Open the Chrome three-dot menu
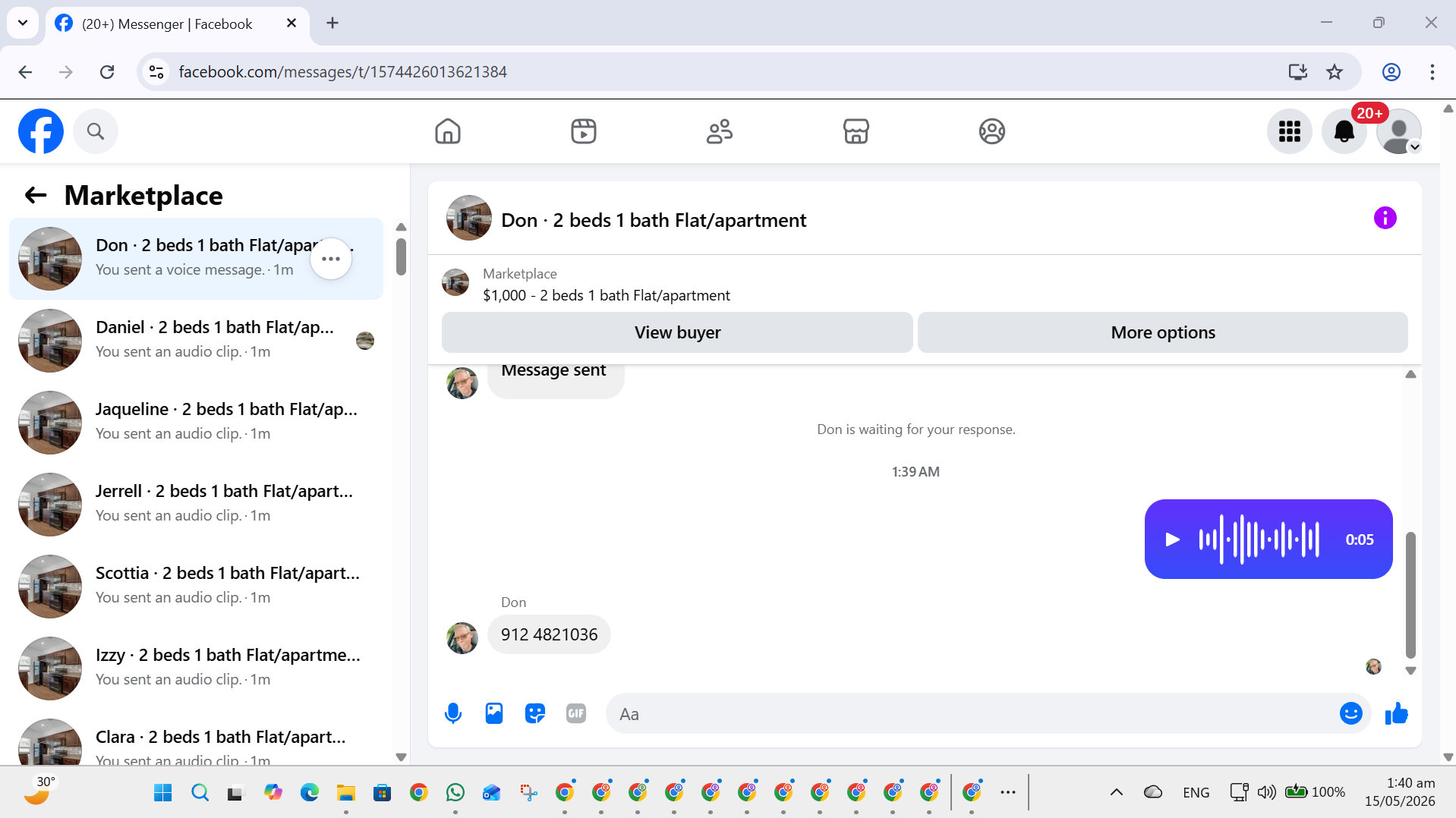The width and height of the screenshot is (1456, 818). click(1432, 71)
